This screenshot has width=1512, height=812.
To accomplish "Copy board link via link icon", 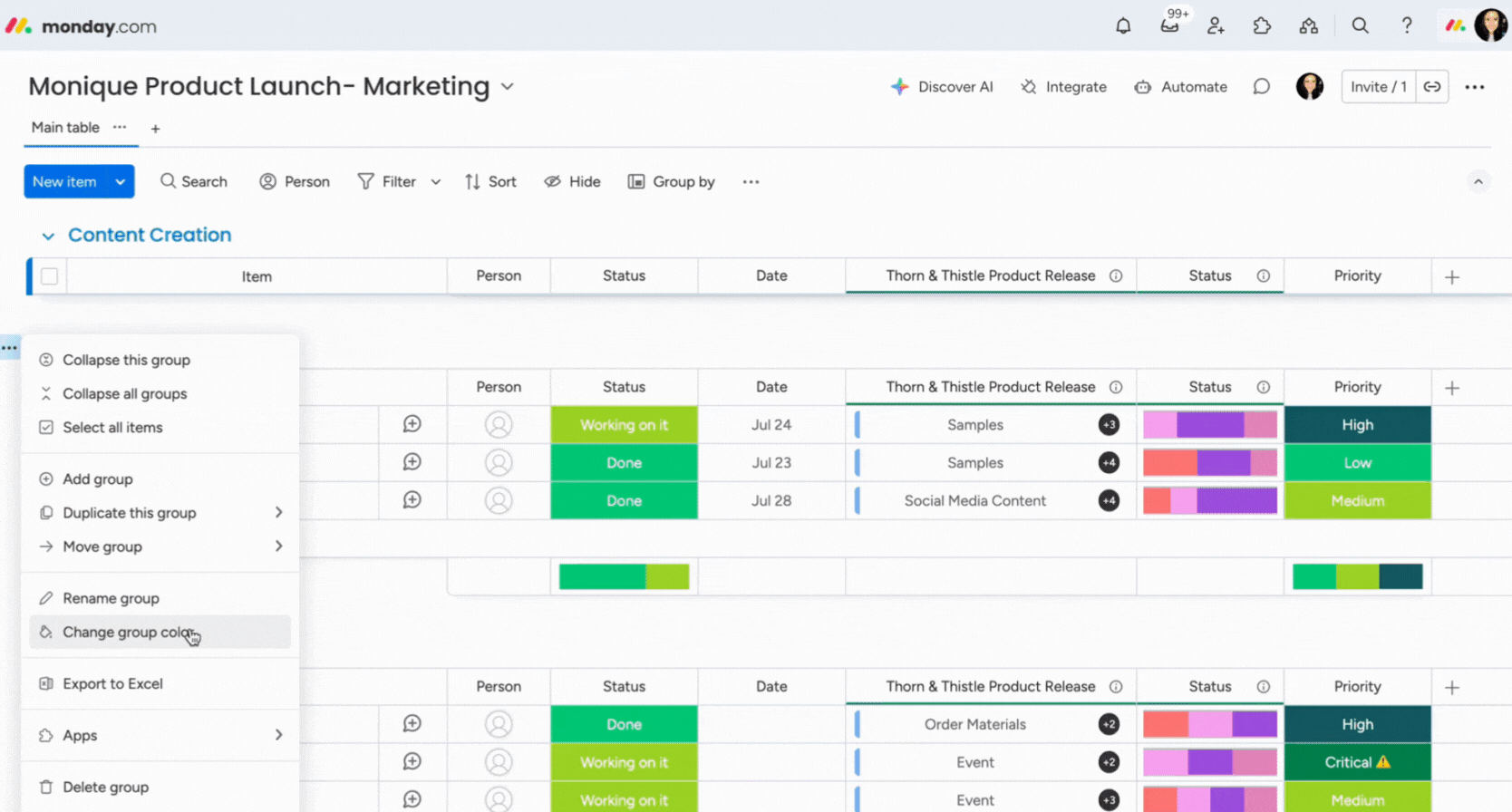I will point(1431,87).
